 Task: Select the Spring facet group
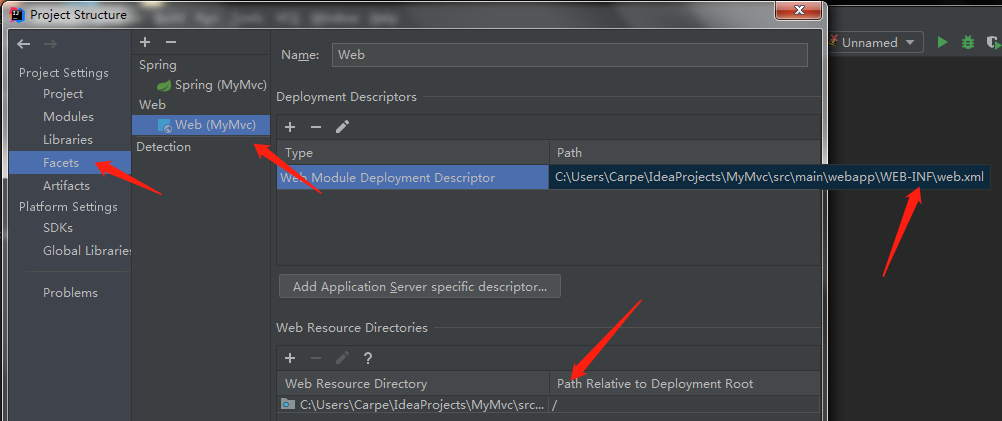(158, 65)
